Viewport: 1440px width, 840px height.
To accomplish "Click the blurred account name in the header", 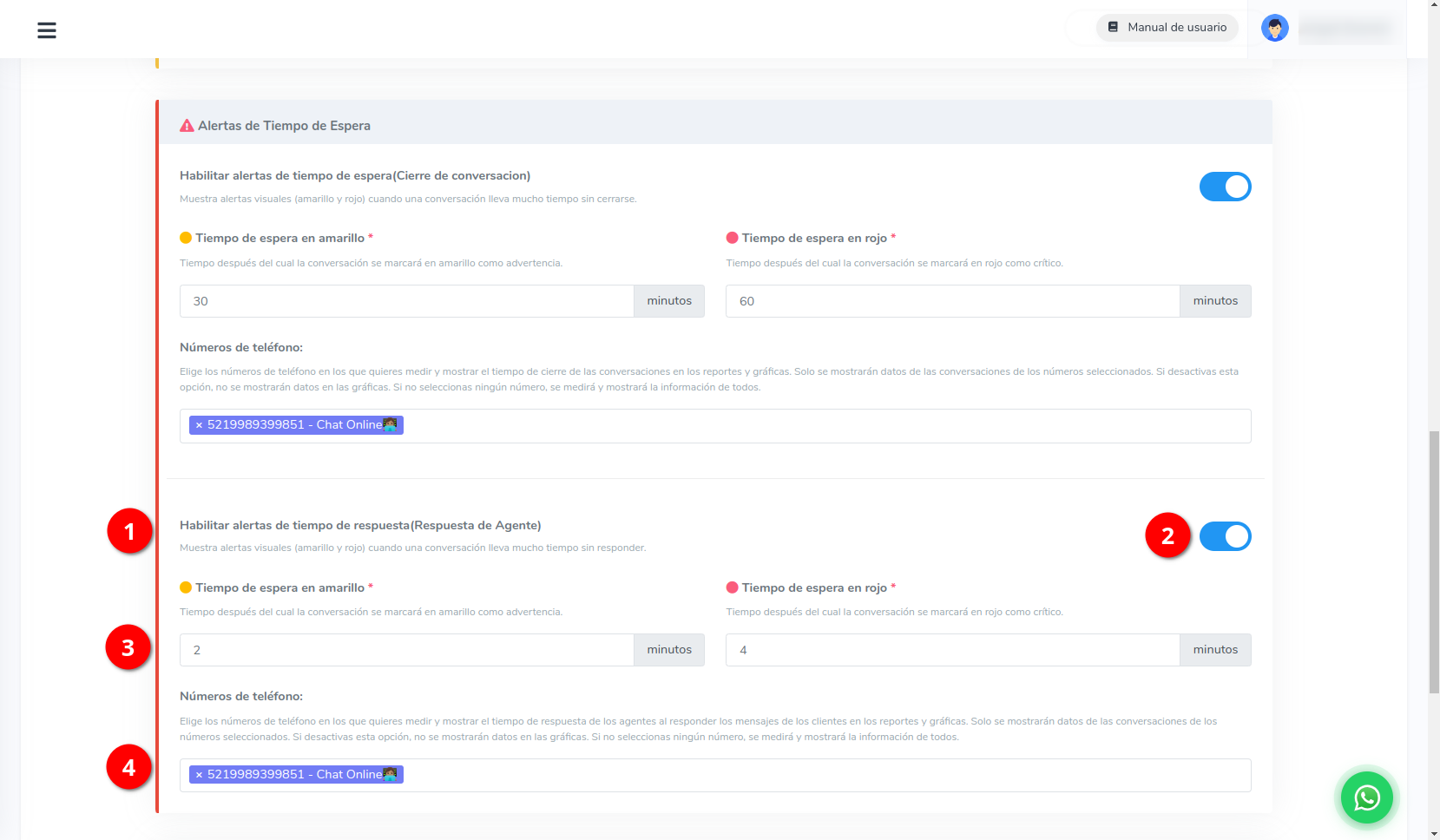I will 1345,27.
